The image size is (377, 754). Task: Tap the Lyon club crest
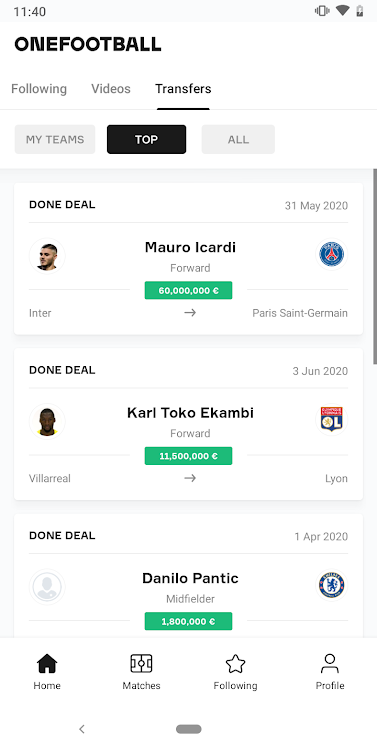(x=332, y=420)
